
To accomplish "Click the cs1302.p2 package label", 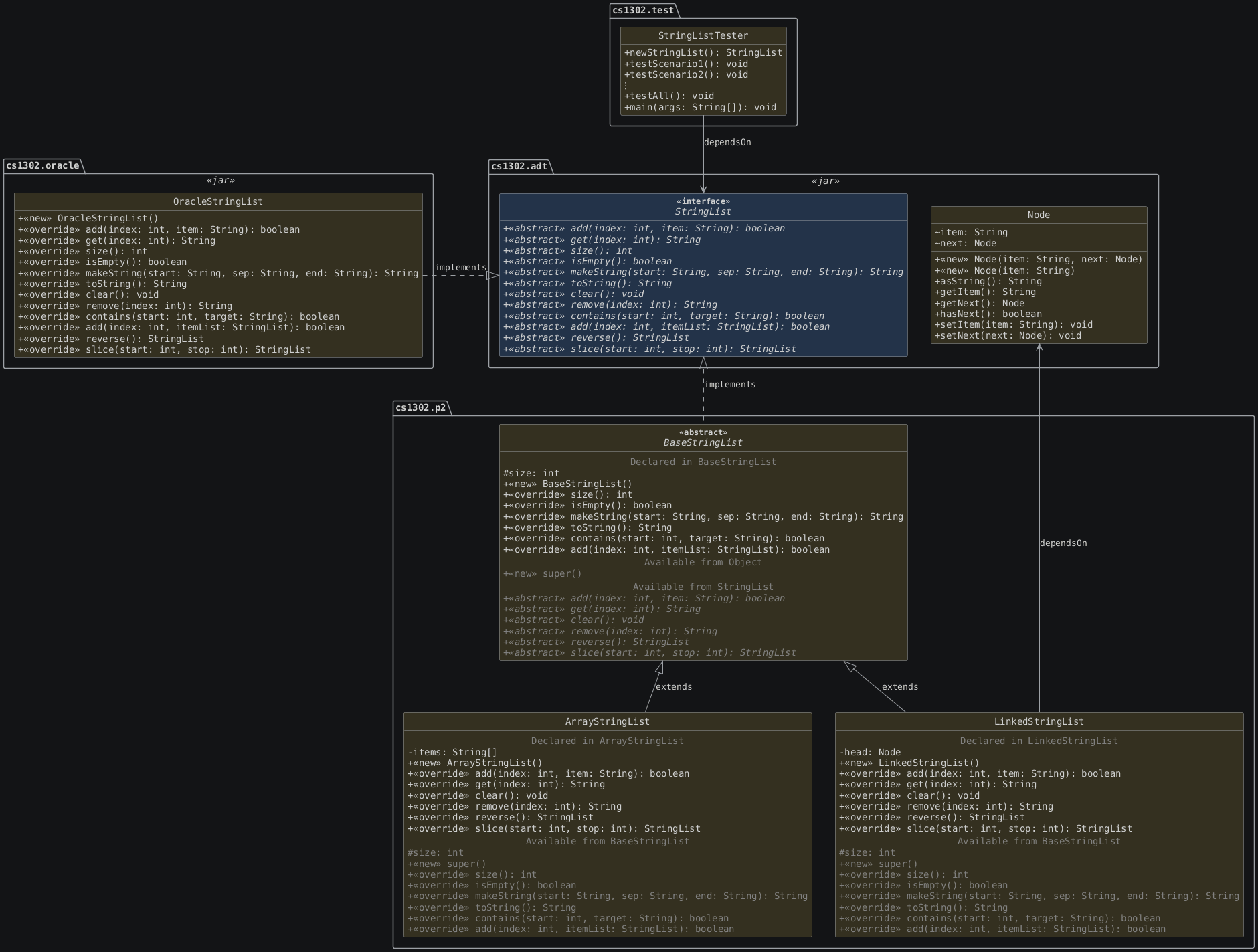I will 420,408.
